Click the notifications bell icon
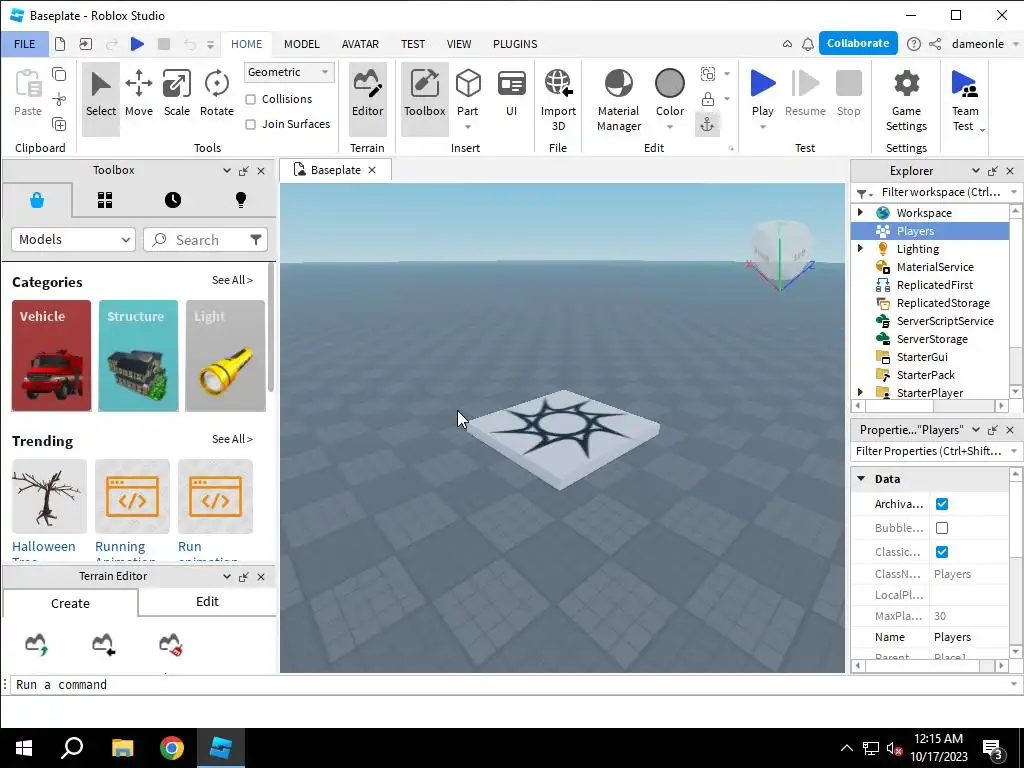Viewport: 1024px width, 768px height. [808, 44]
